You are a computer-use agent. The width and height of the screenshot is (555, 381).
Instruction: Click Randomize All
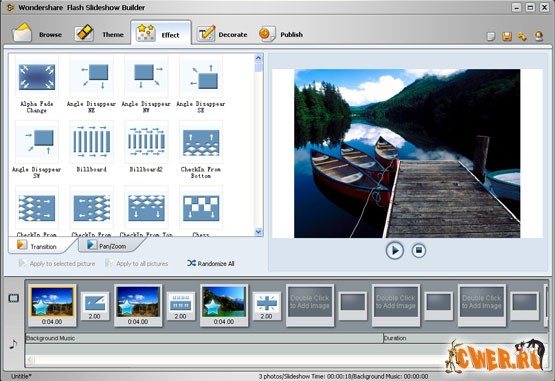pos(211,263)
